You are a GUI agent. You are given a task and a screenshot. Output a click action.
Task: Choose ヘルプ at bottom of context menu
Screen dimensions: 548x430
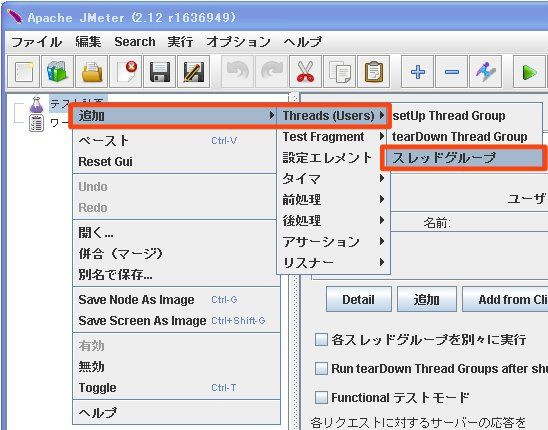(x=175, y=413)
